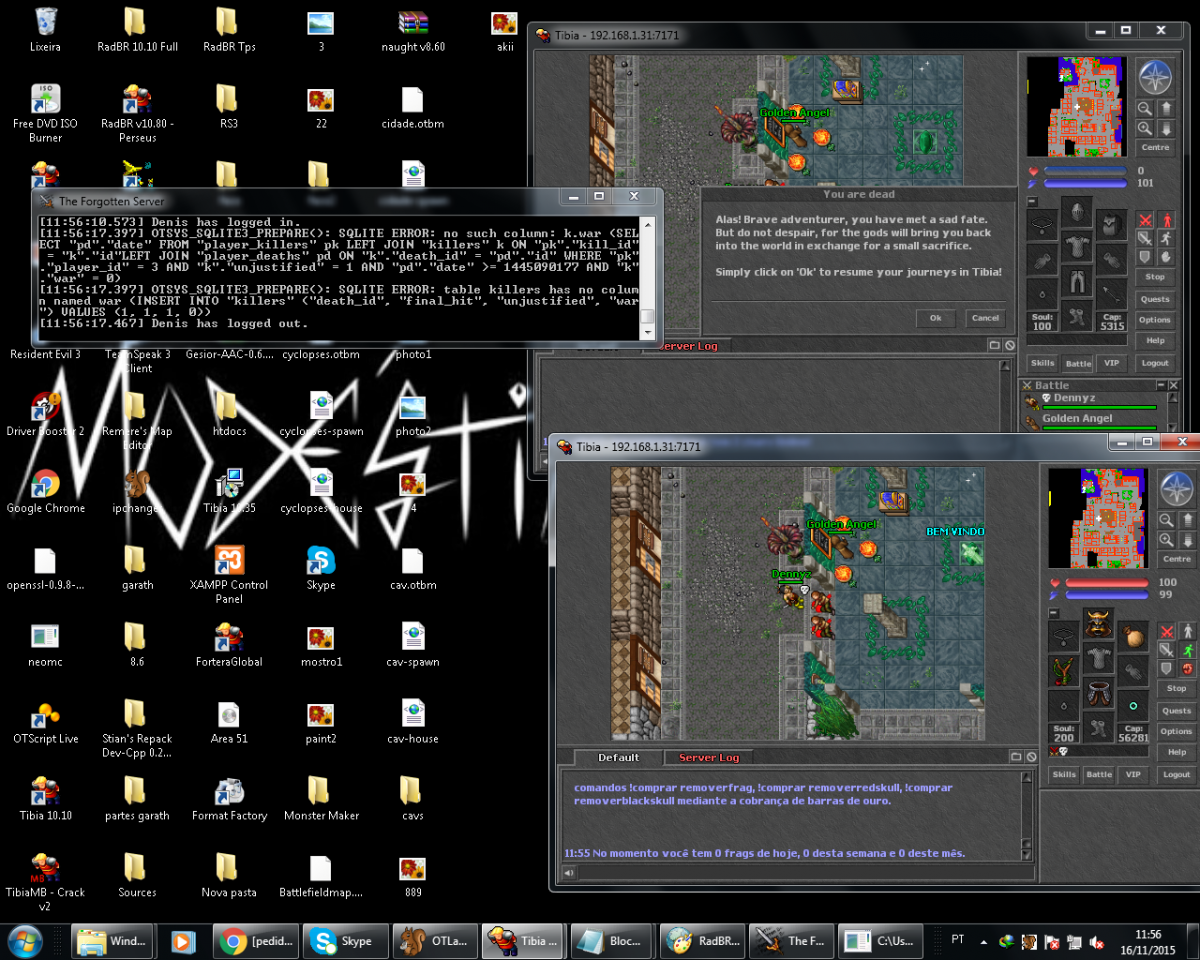Click the leg armor slot in front Tibia inventory
1200x960 pixels.
pyautogui.click(x=1098, y=692)
